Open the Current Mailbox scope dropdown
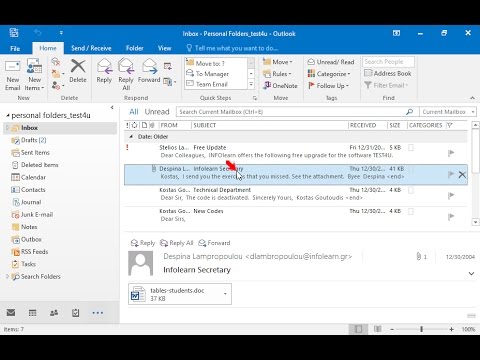 (448, 112)
